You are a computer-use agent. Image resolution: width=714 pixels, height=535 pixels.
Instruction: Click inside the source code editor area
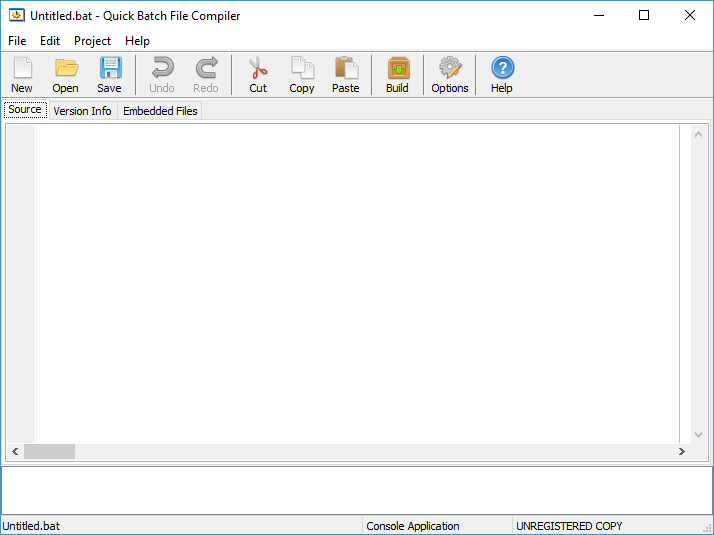click(357, 283)
